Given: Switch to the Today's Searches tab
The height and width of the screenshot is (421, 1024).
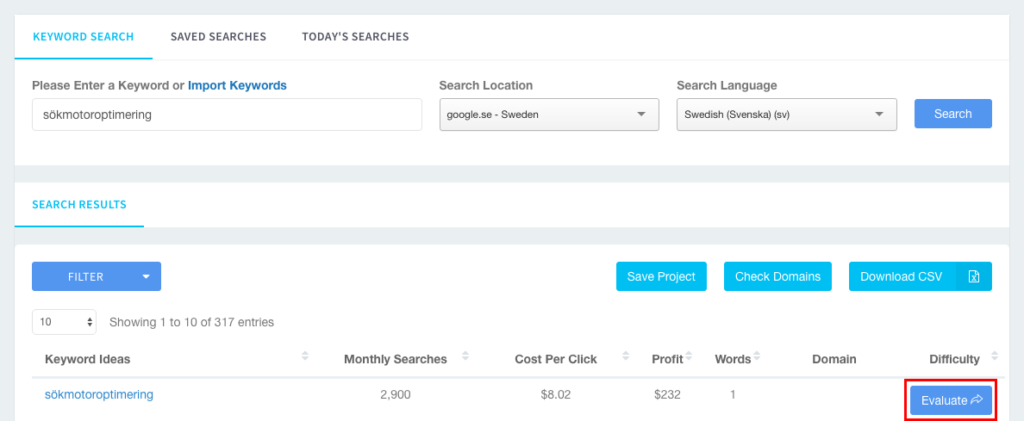Looking at the screenshot, I should click(x=355, y=37).
